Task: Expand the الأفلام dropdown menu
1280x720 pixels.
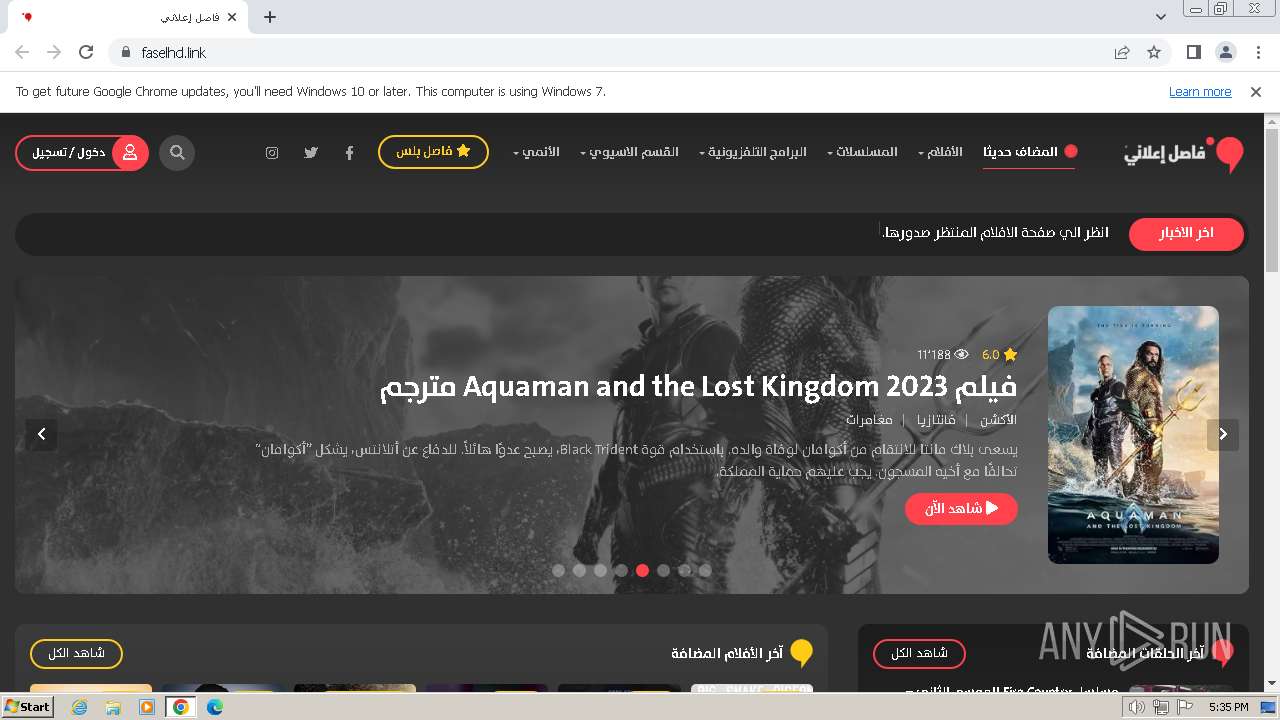Action: click(940, 152)
